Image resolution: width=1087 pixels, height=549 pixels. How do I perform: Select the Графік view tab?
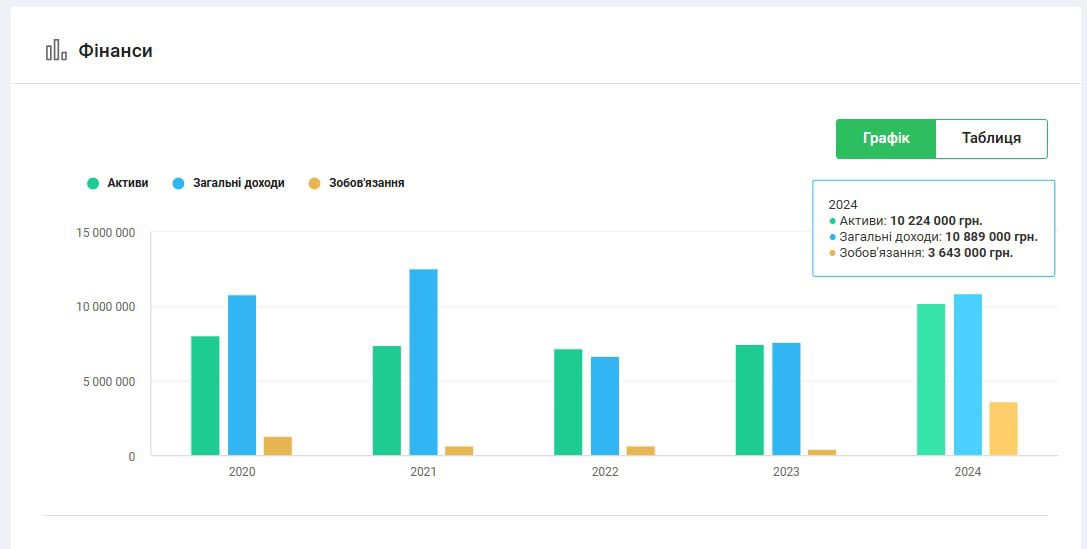886,139
